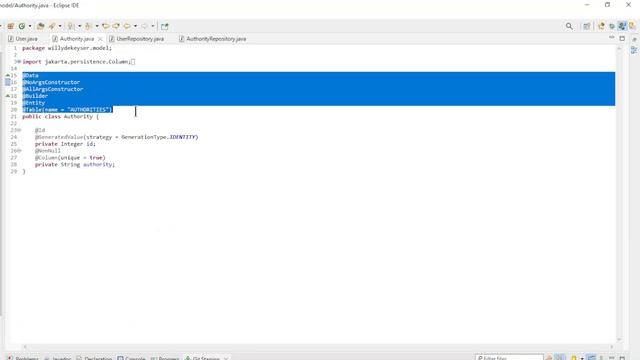640x360 pixels.
Task: Click the Last Edit Location icon
Action: (106, 26)
